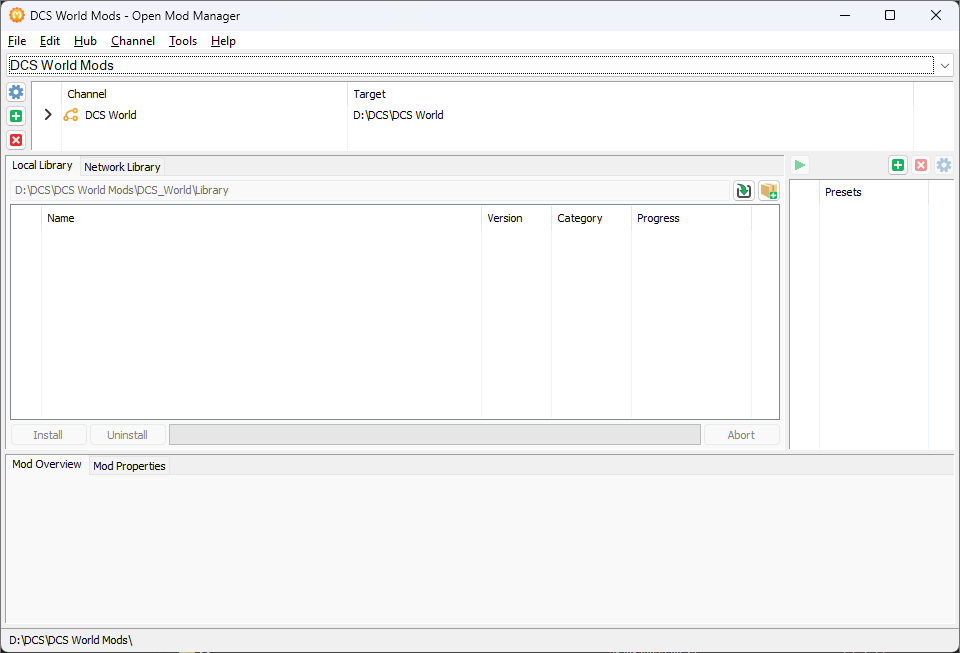
Task: Run preset with green play icon
Action: (800, 165)
